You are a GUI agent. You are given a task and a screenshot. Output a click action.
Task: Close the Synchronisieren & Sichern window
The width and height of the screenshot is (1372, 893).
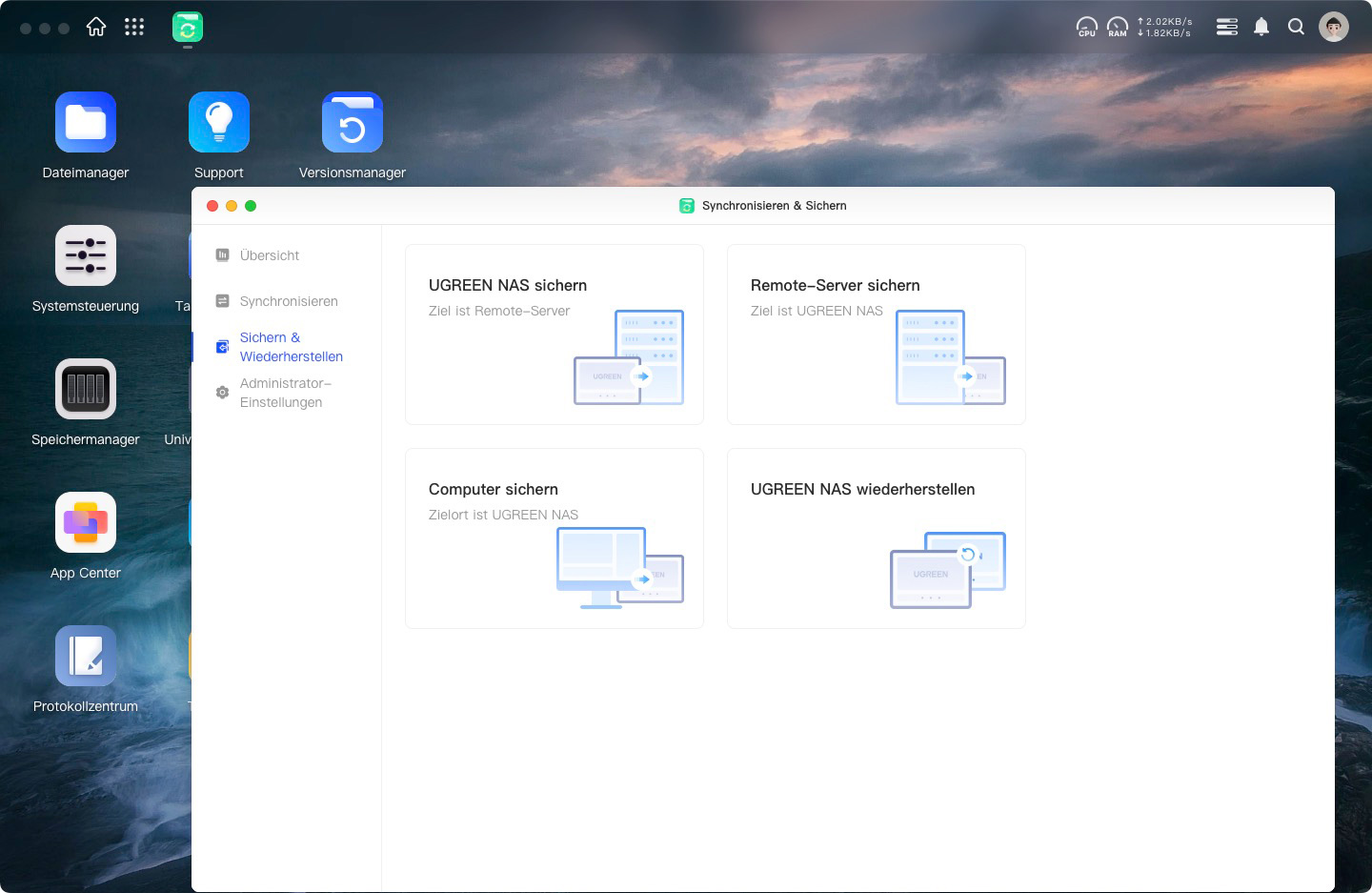click(212, 206)
